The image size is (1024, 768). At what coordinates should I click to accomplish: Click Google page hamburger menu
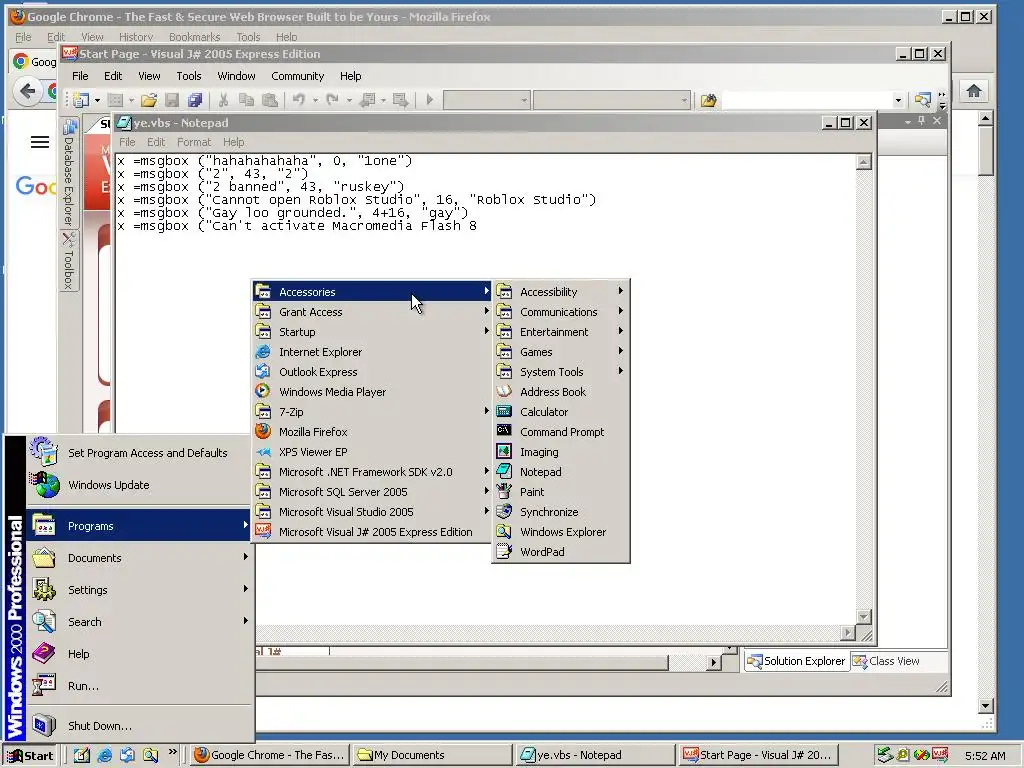point(39,142)
